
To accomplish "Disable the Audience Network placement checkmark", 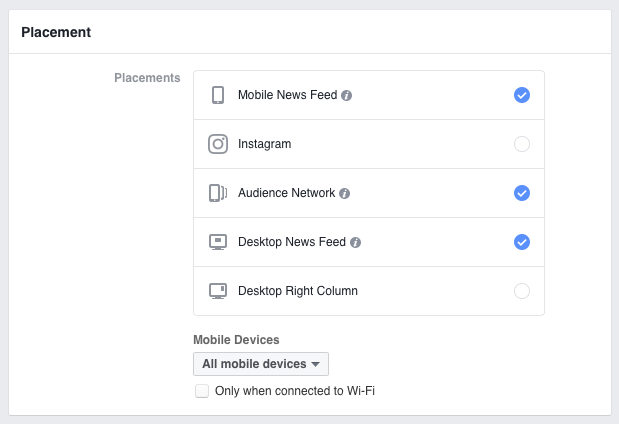I will click(522, 193).
